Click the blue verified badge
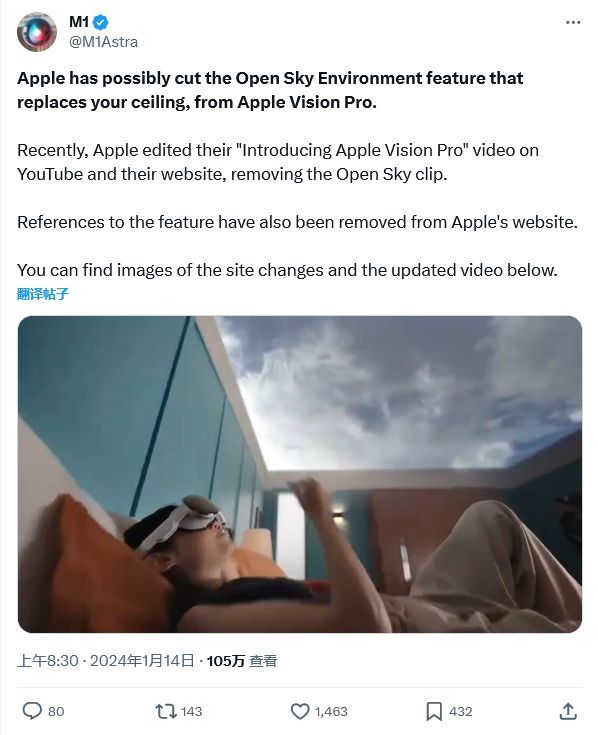The width and height of the screenshot is (598, 735). [x=101, y=22]
